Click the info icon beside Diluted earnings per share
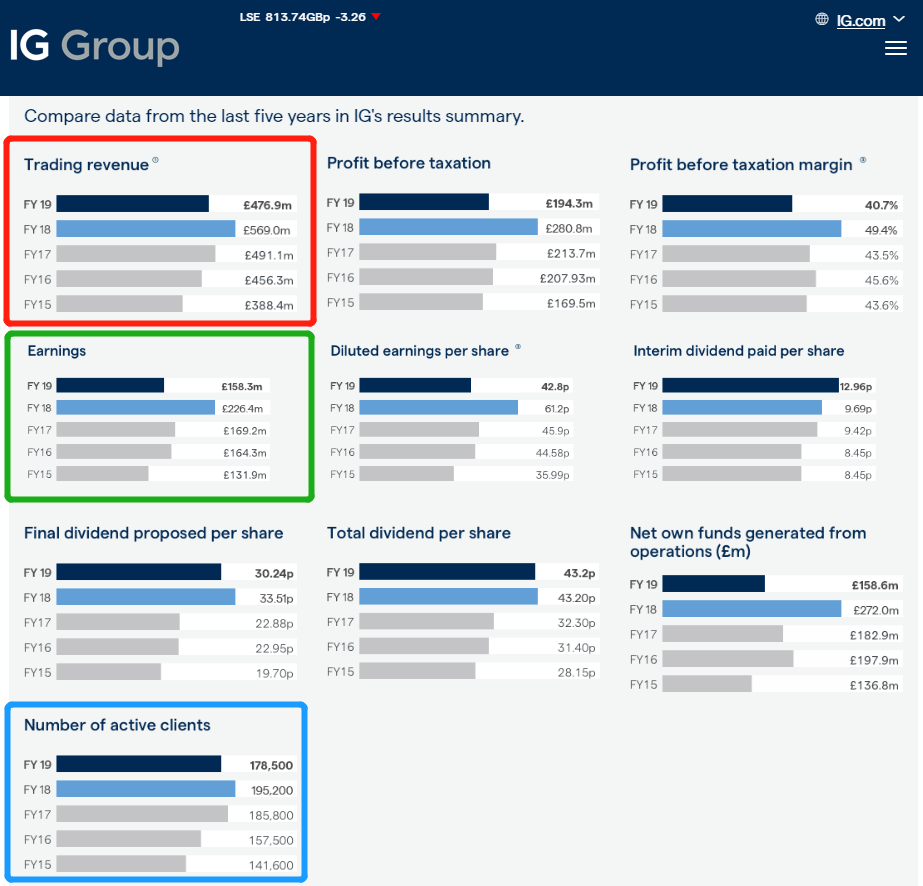 tap(518, 346)
